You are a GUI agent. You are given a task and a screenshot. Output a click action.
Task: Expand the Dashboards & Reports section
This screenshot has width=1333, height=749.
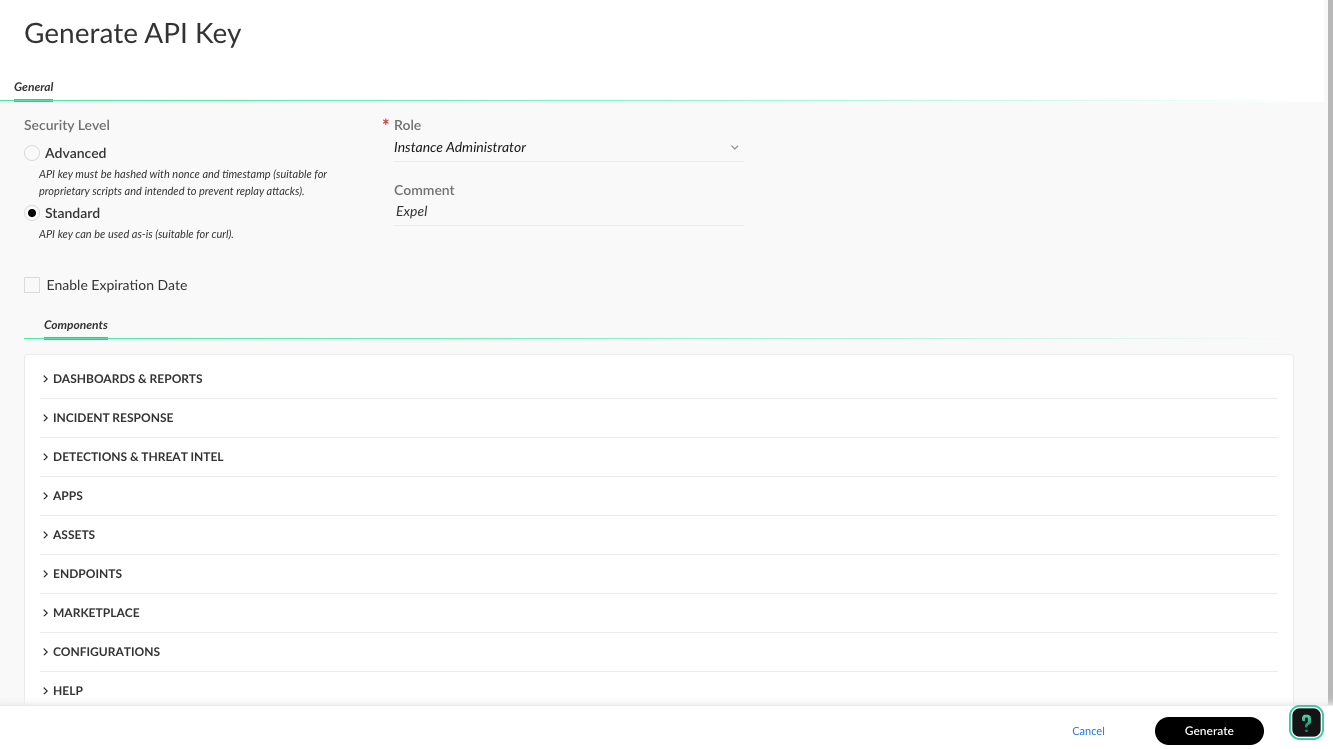pos(660,379)
